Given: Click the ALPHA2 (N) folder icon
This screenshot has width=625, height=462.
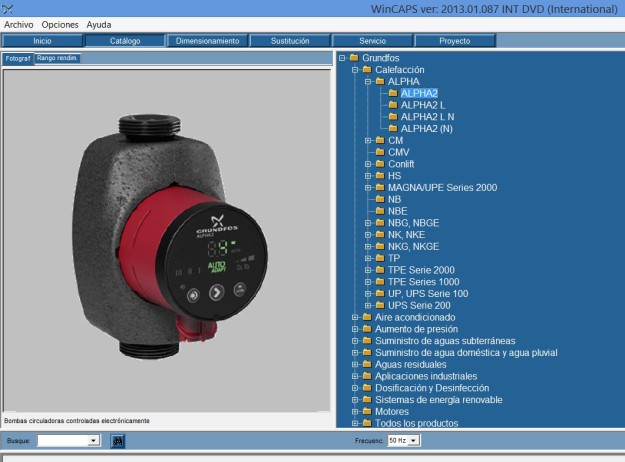Looking at the screenshot, I should 393,128.
